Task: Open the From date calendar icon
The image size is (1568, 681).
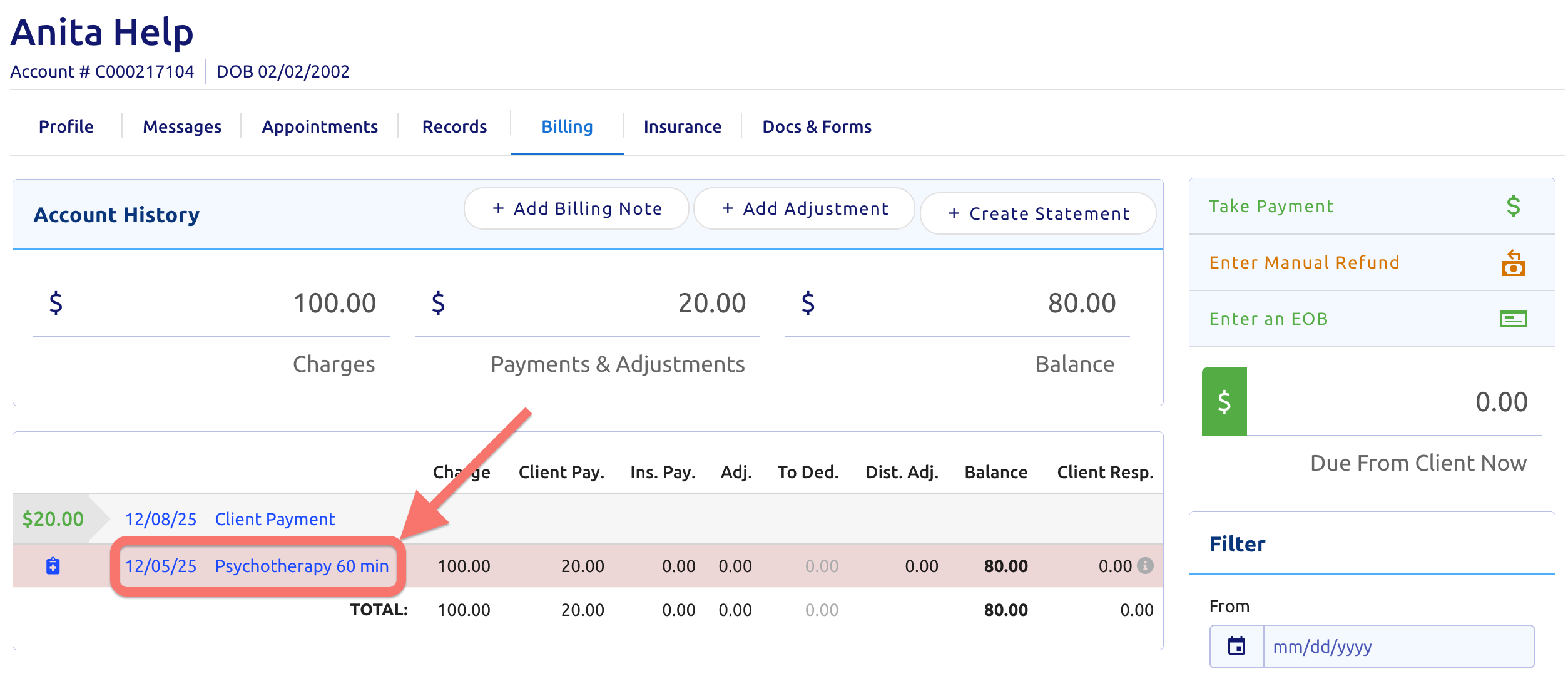Action: click(1236, 646)
